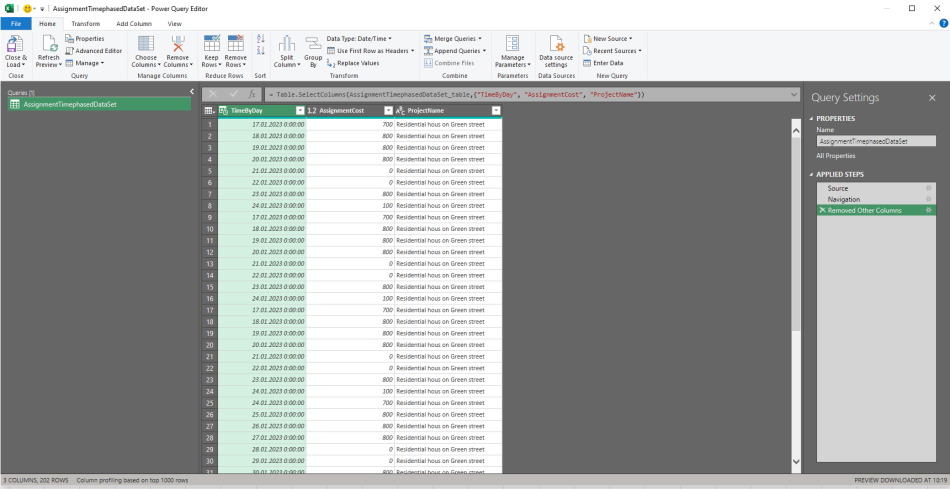Viewport: 950px width, 489px height.
Task: Click the Split Column icon
Action: point(287,44)
